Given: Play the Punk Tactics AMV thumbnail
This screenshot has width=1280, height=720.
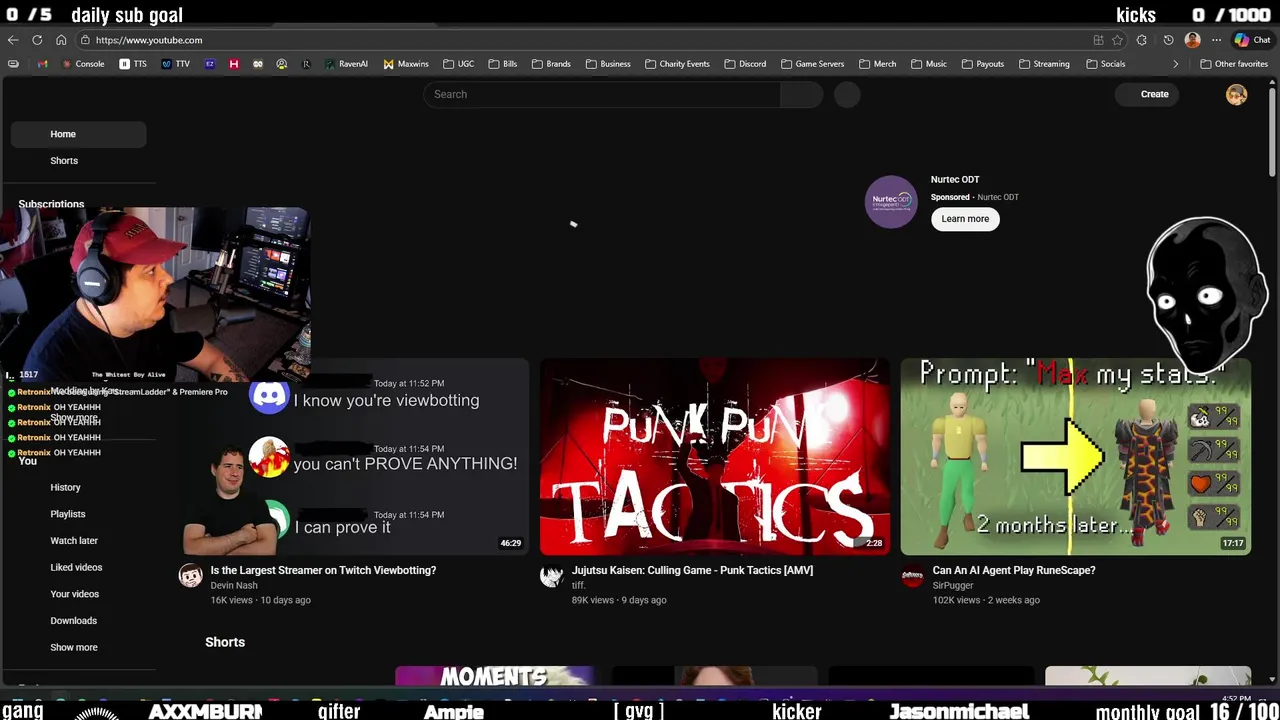Looking at the screenshot, I should click(714, 457).
